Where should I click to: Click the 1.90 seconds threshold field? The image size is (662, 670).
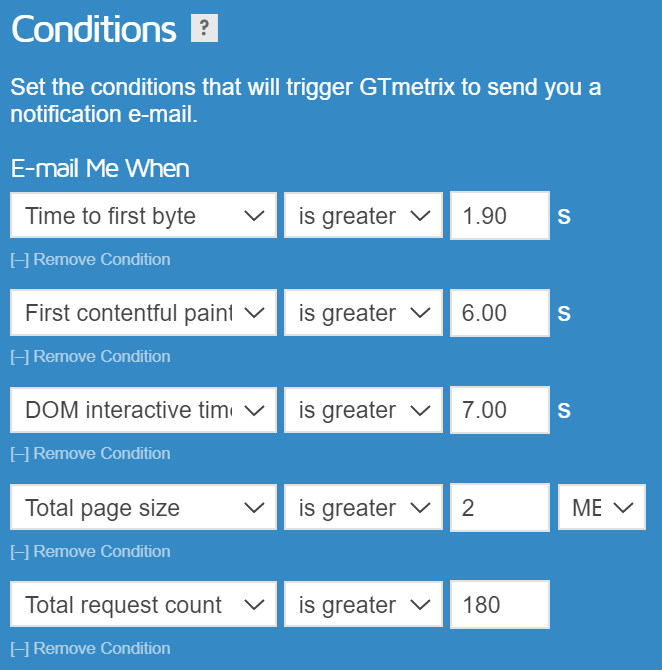coord(500,215)
